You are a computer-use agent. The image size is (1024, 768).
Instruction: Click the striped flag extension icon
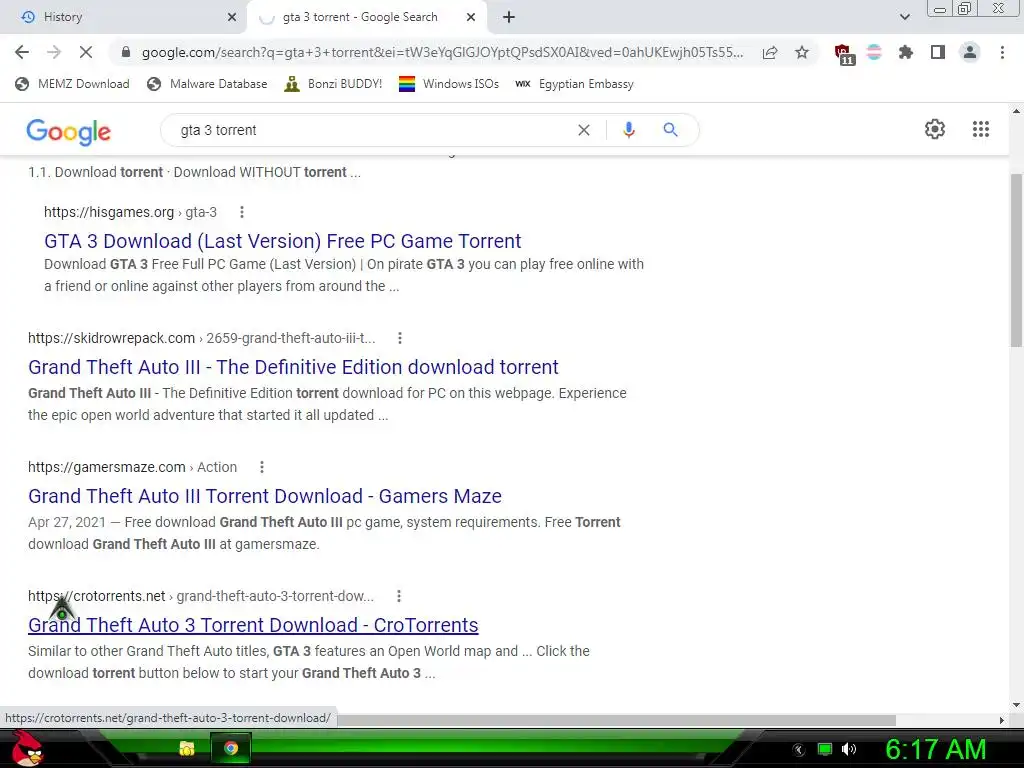point(874,52)
